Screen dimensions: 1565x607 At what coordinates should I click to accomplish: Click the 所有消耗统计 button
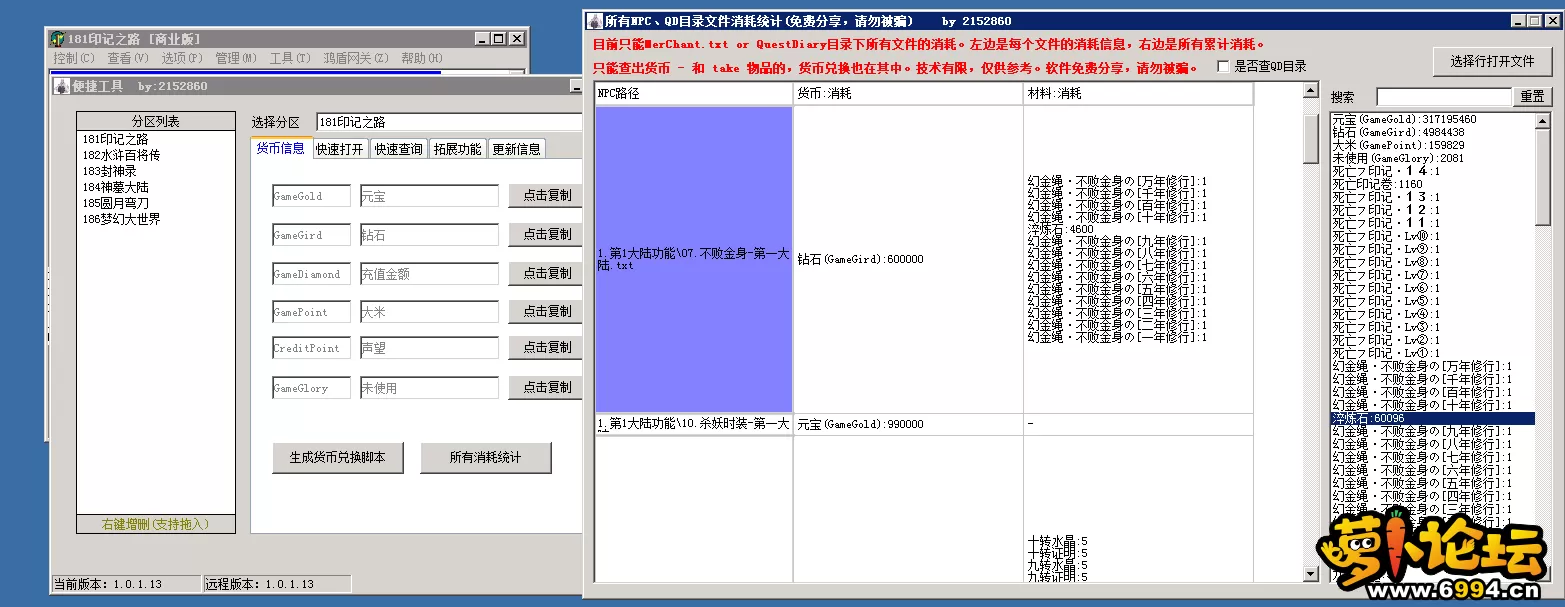point(485,458)
